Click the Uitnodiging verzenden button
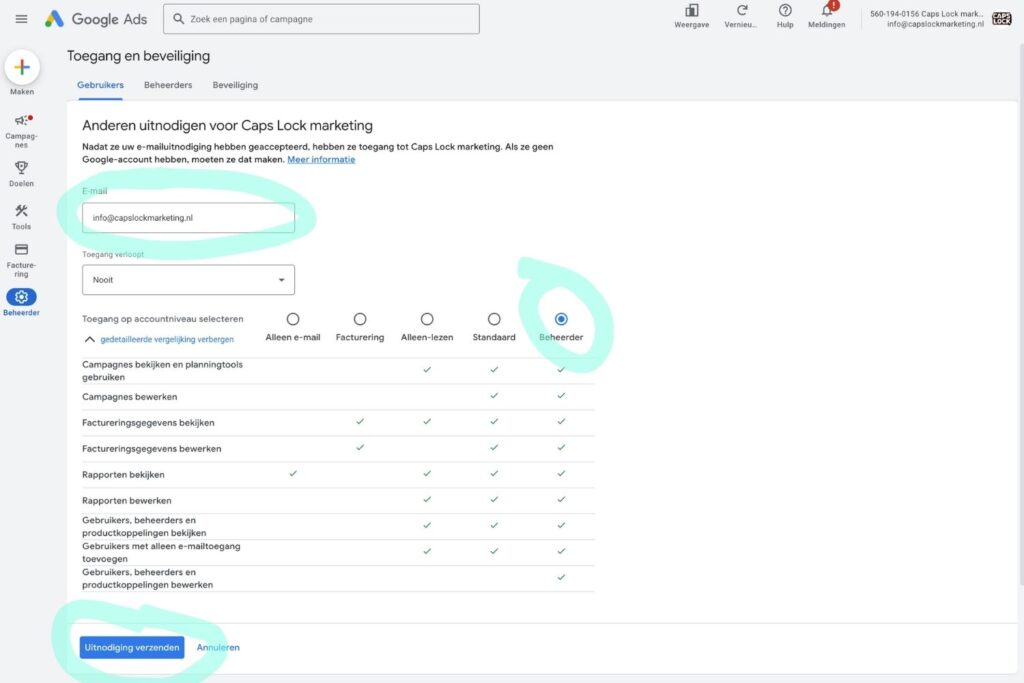Viewport: 1024px width, 683px height. (x=132, y=647)
